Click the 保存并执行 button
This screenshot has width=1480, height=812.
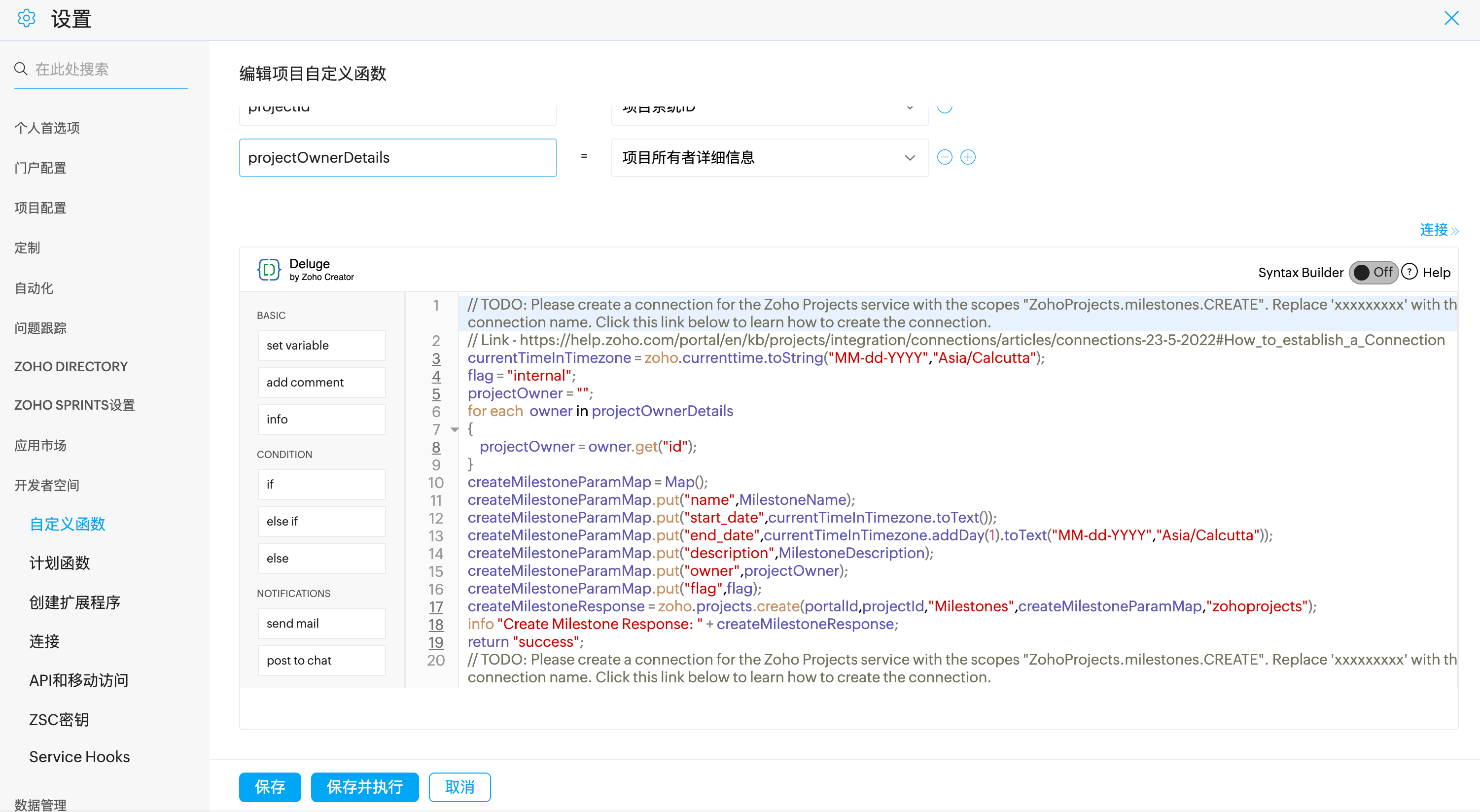coord(364,786)
